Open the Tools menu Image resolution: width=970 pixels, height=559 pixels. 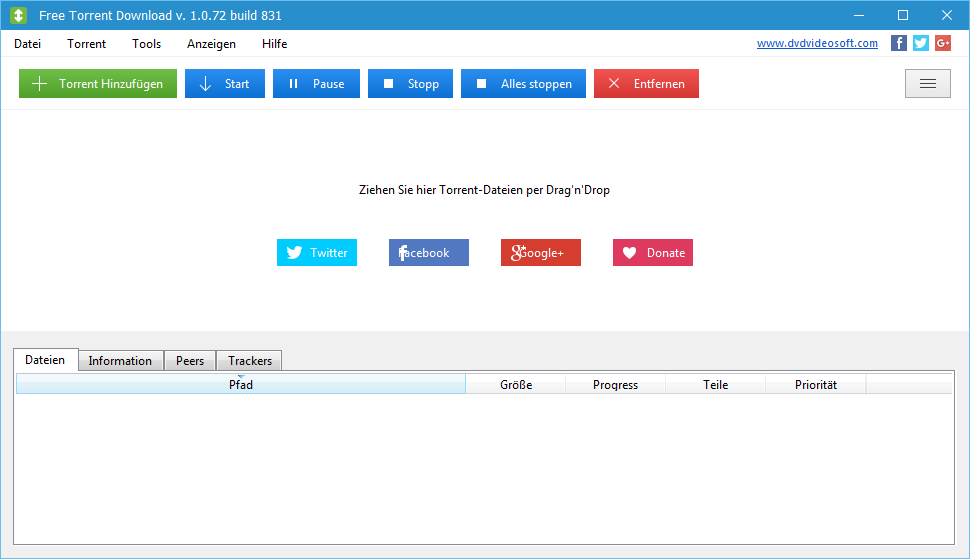(x=147, y=44)
